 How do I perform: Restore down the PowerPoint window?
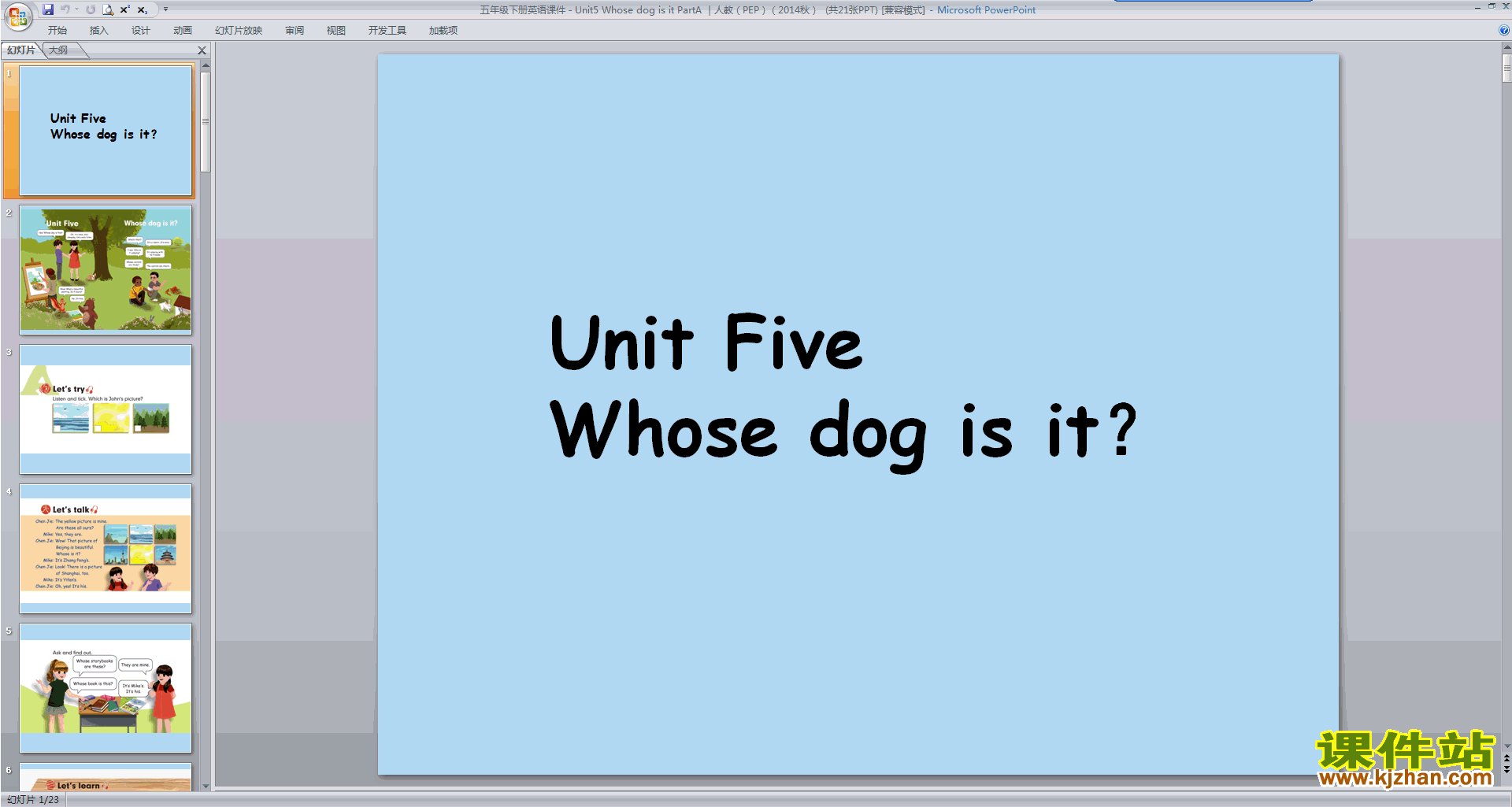pyautogui.click(x=1492, y=6)
